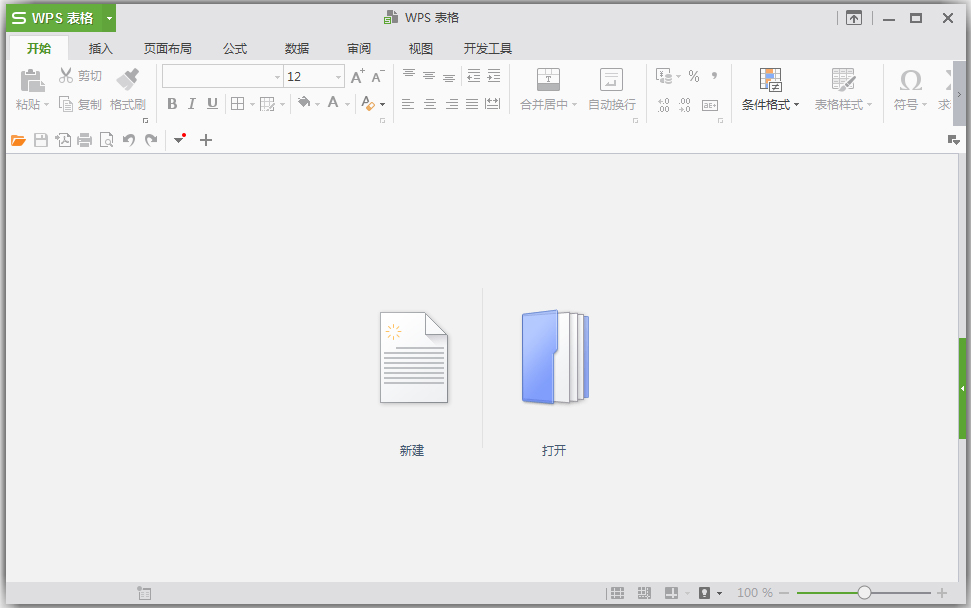Expand the fill color dropdown arrow

click(318, 103)
